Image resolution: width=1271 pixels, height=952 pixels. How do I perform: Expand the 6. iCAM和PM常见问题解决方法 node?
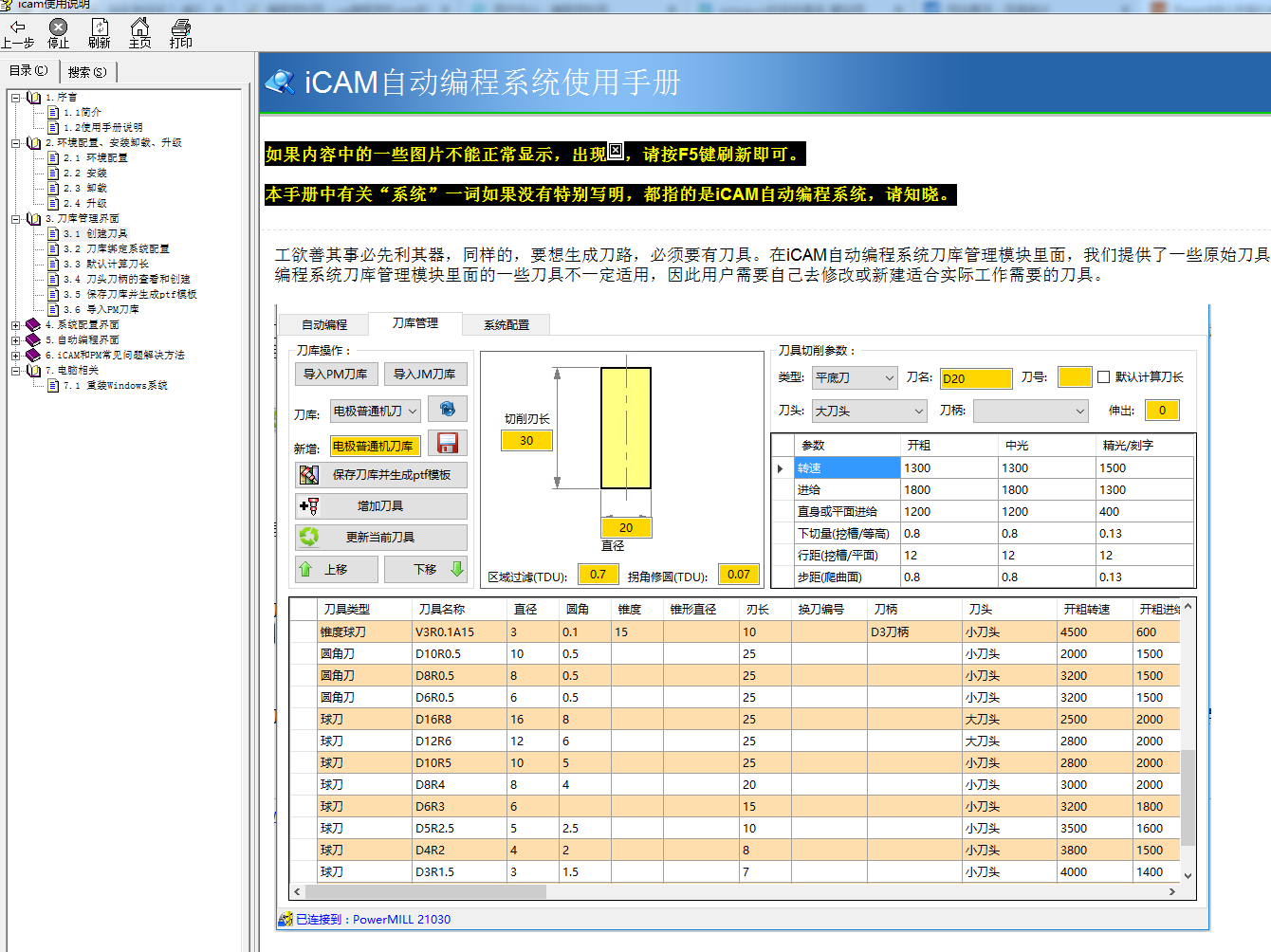coord(16,356)
